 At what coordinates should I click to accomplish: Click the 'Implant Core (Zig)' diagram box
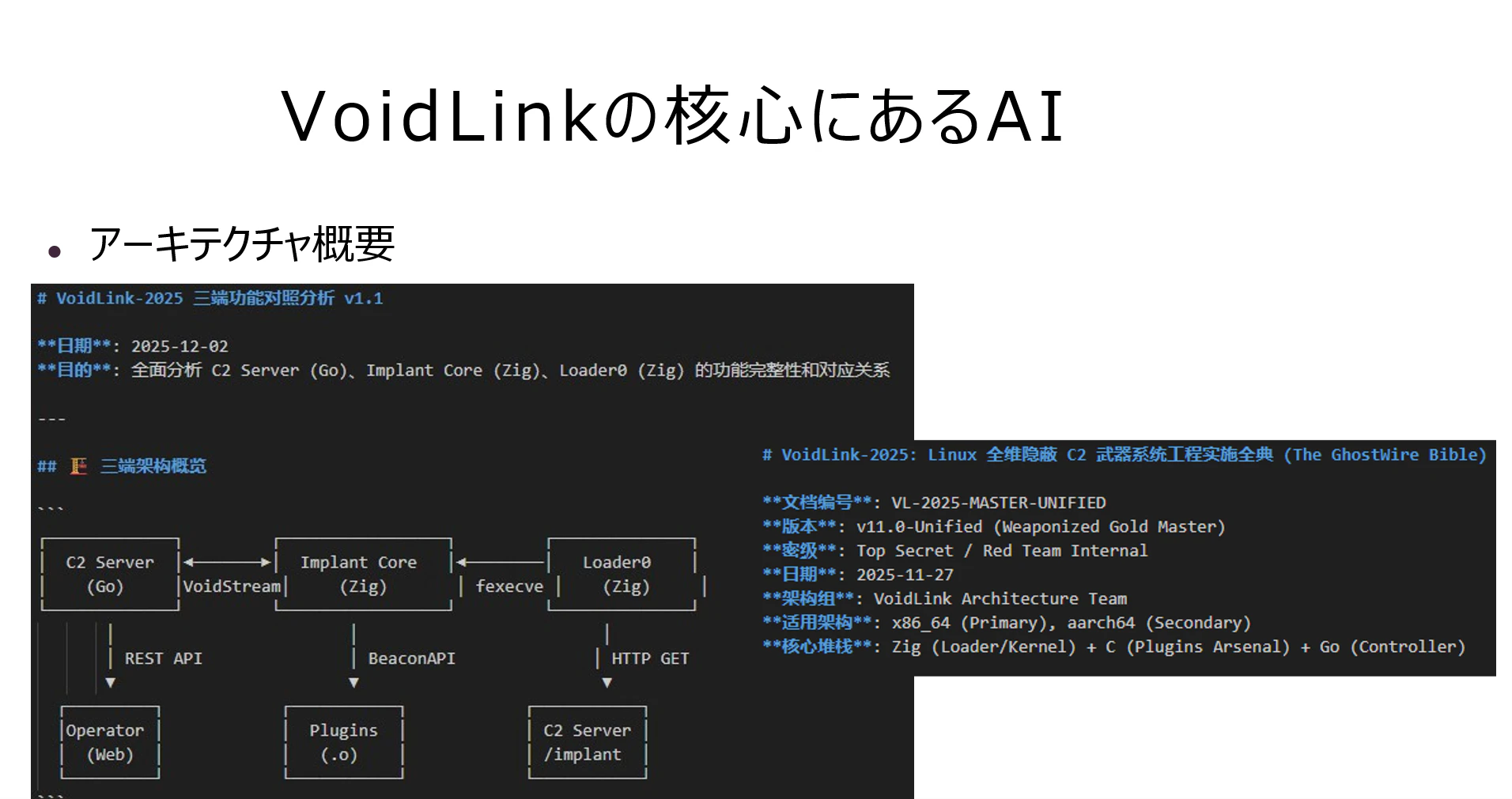[363, 575]
